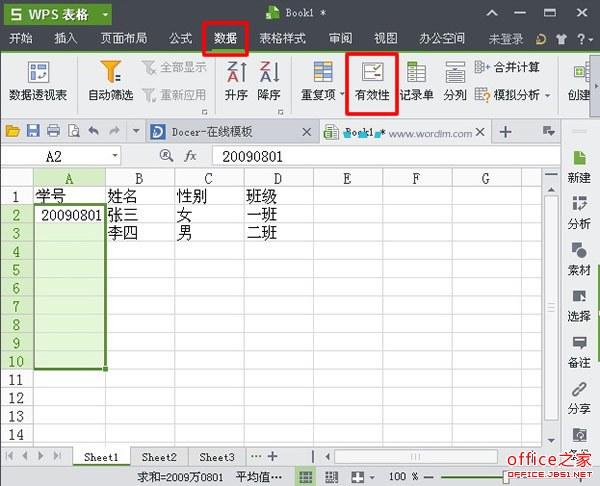Open the 开始 ribbon tab
600x486 pixels.
point(21,38)
